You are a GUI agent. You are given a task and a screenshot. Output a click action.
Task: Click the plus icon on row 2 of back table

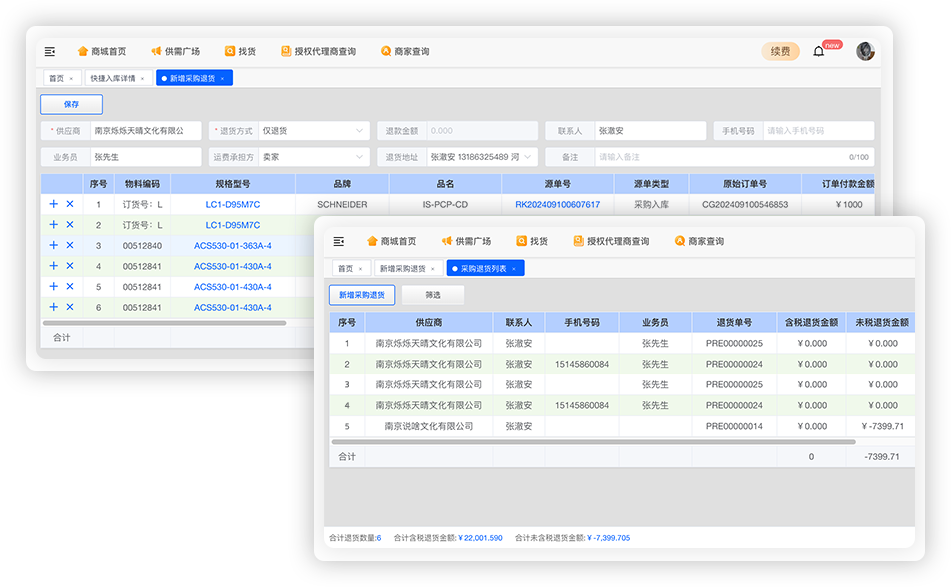coord(53,224)
